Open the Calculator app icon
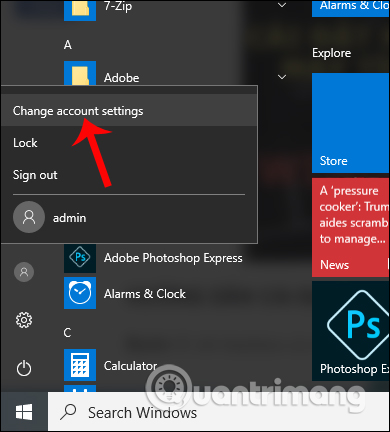Screen dimensions: 390x432 pos(80,365)
